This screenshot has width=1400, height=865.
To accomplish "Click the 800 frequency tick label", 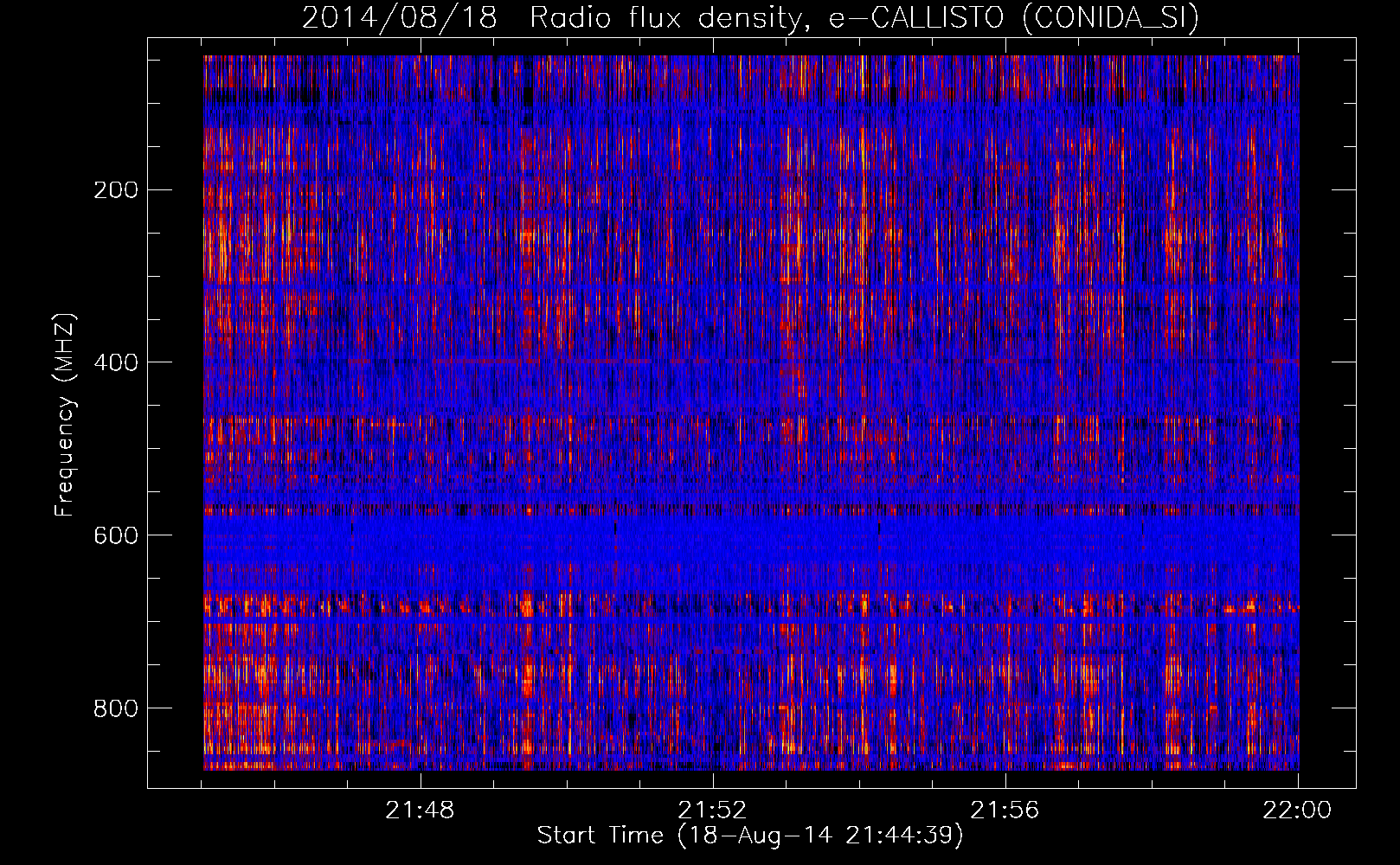I will [x=116, y=708].
